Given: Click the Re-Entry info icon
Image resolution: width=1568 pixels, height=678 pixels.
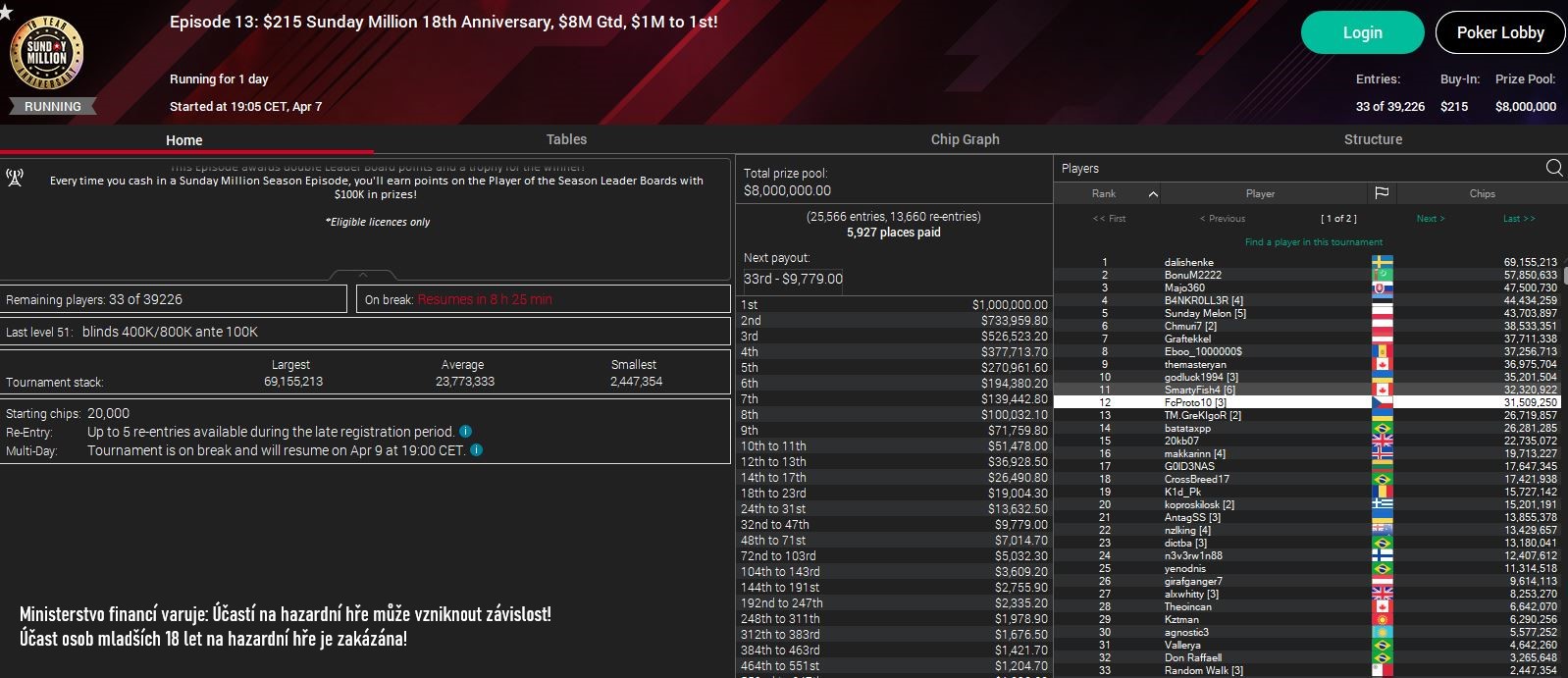Looking at the screenshot, I should click(x=465, y=431).
